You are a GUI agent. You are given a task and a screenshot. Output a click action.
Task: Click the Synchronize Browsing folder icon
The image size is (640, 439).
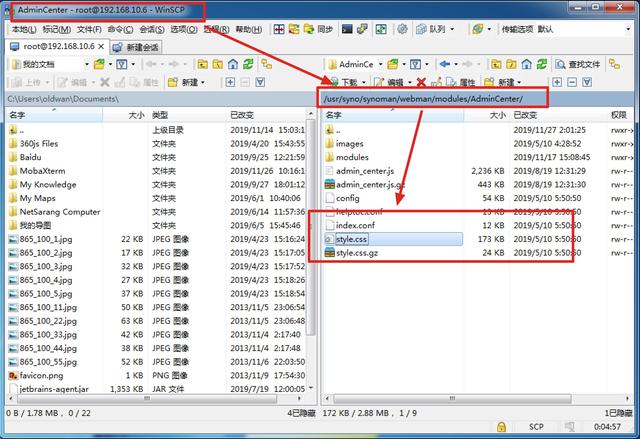[x=294, y=29]
